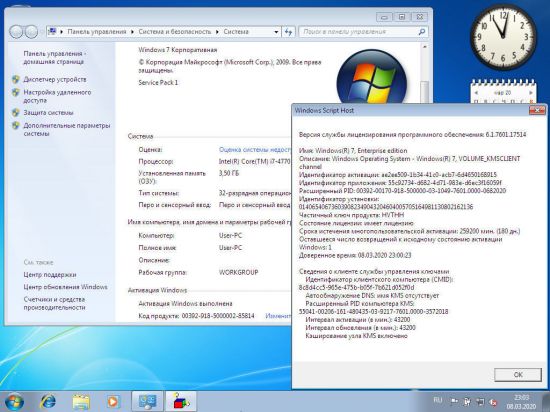The width and height of the screenshot is (550, 412).
Task: Go to next month in calendar gadget
Action: pos(531,93)
